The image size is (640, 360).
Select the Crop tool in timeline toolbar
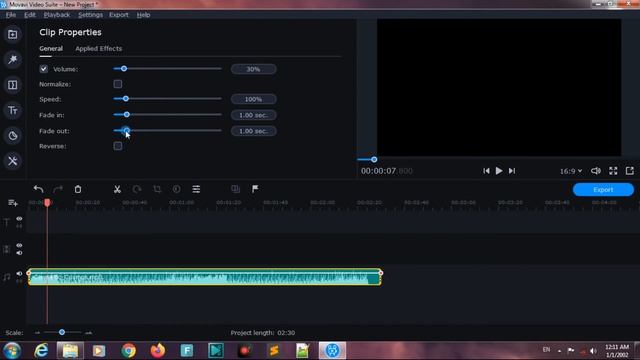click(157, 189)
